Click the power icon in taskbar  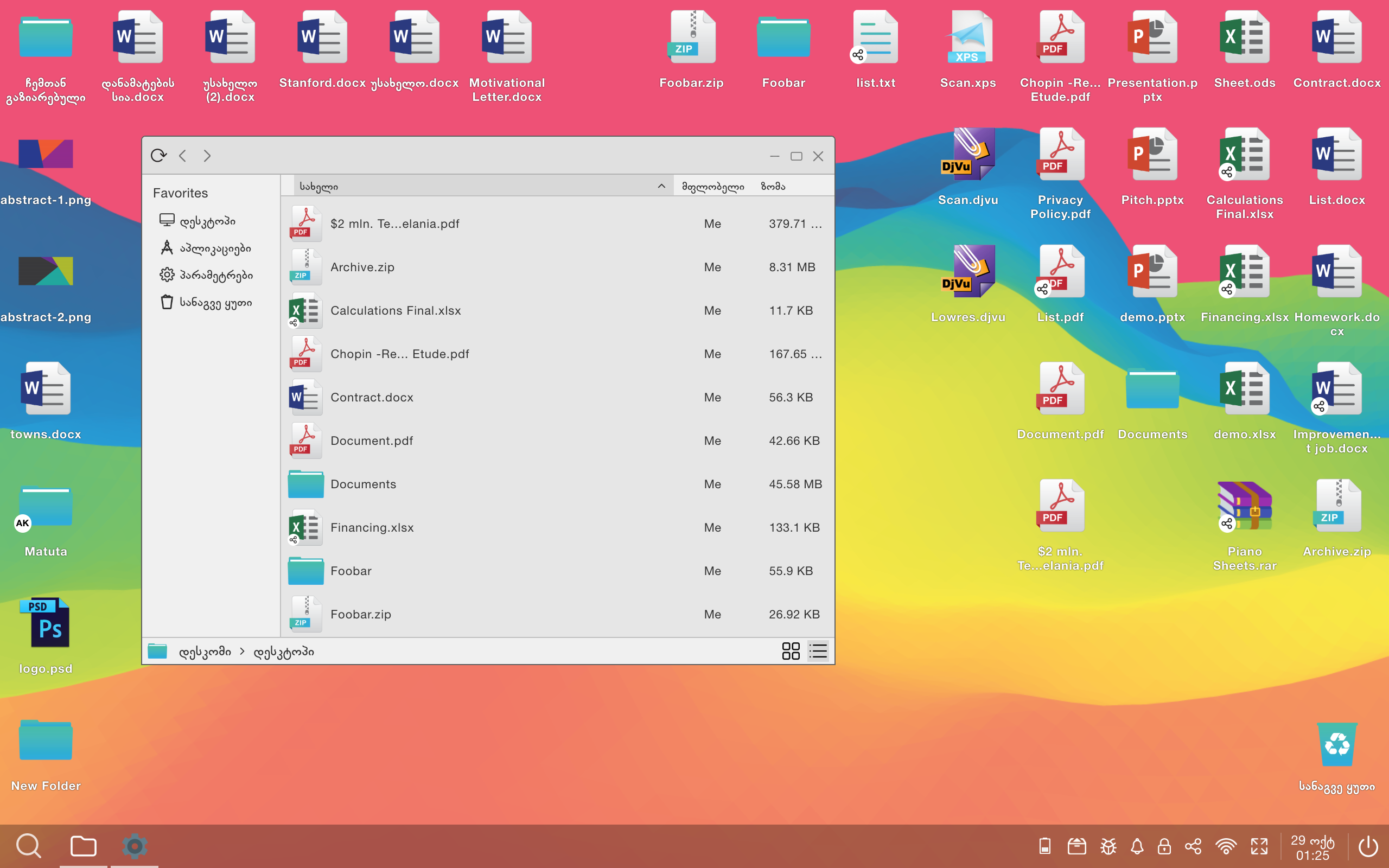tap(1368, 846)
